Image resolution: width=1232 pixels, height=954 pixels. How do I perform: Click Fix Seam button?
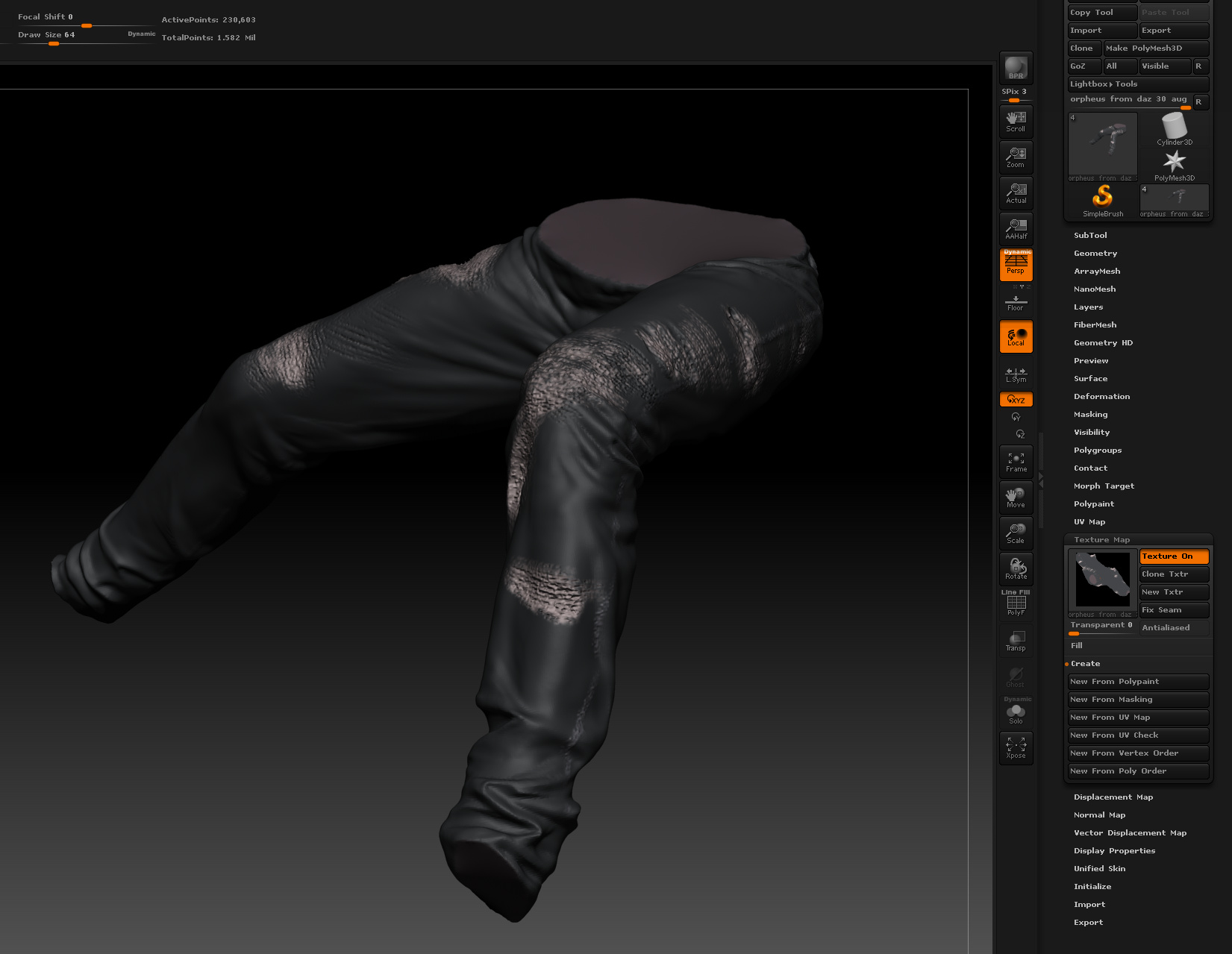click(x=1175, y=610)
